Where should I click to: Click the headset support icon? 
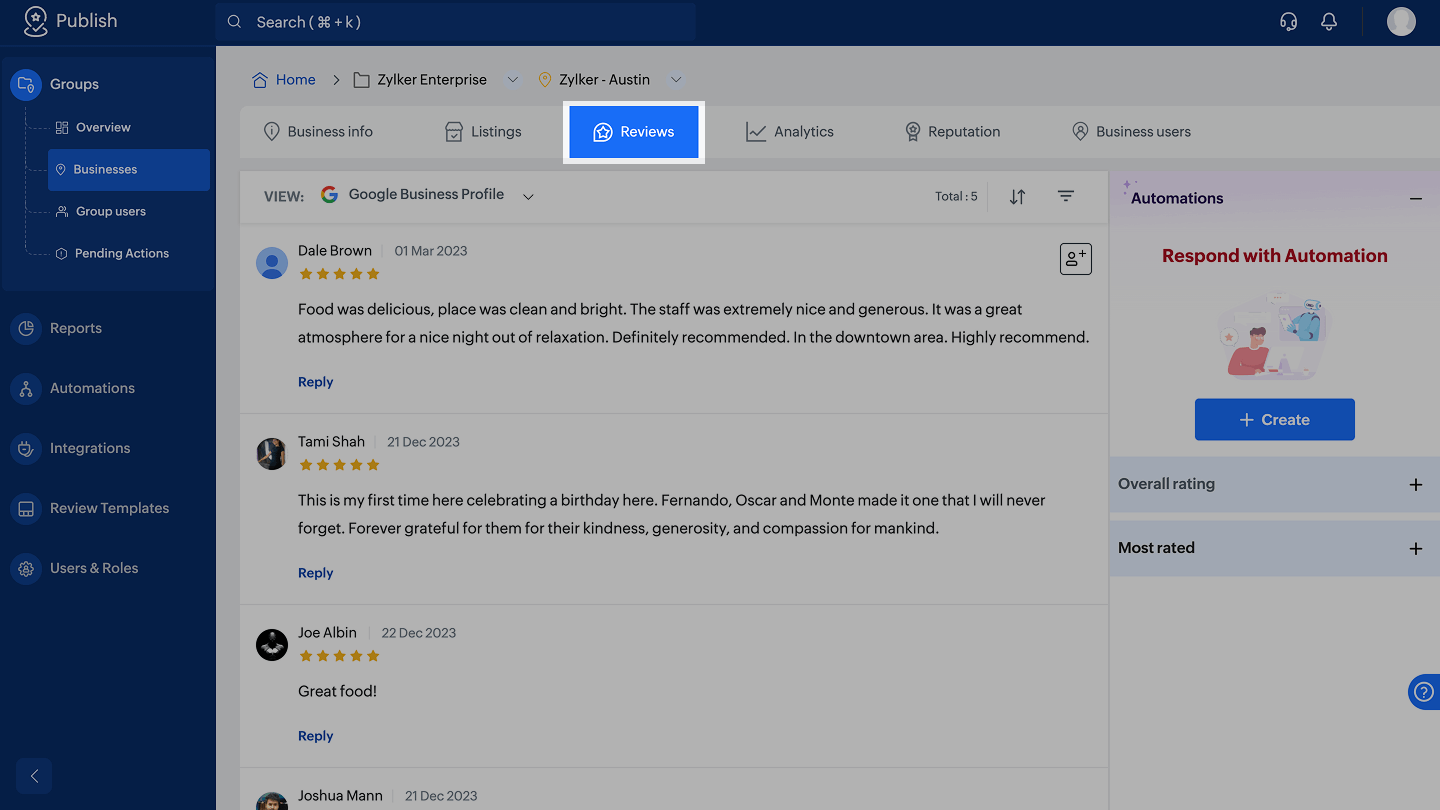coord(1289,22)
